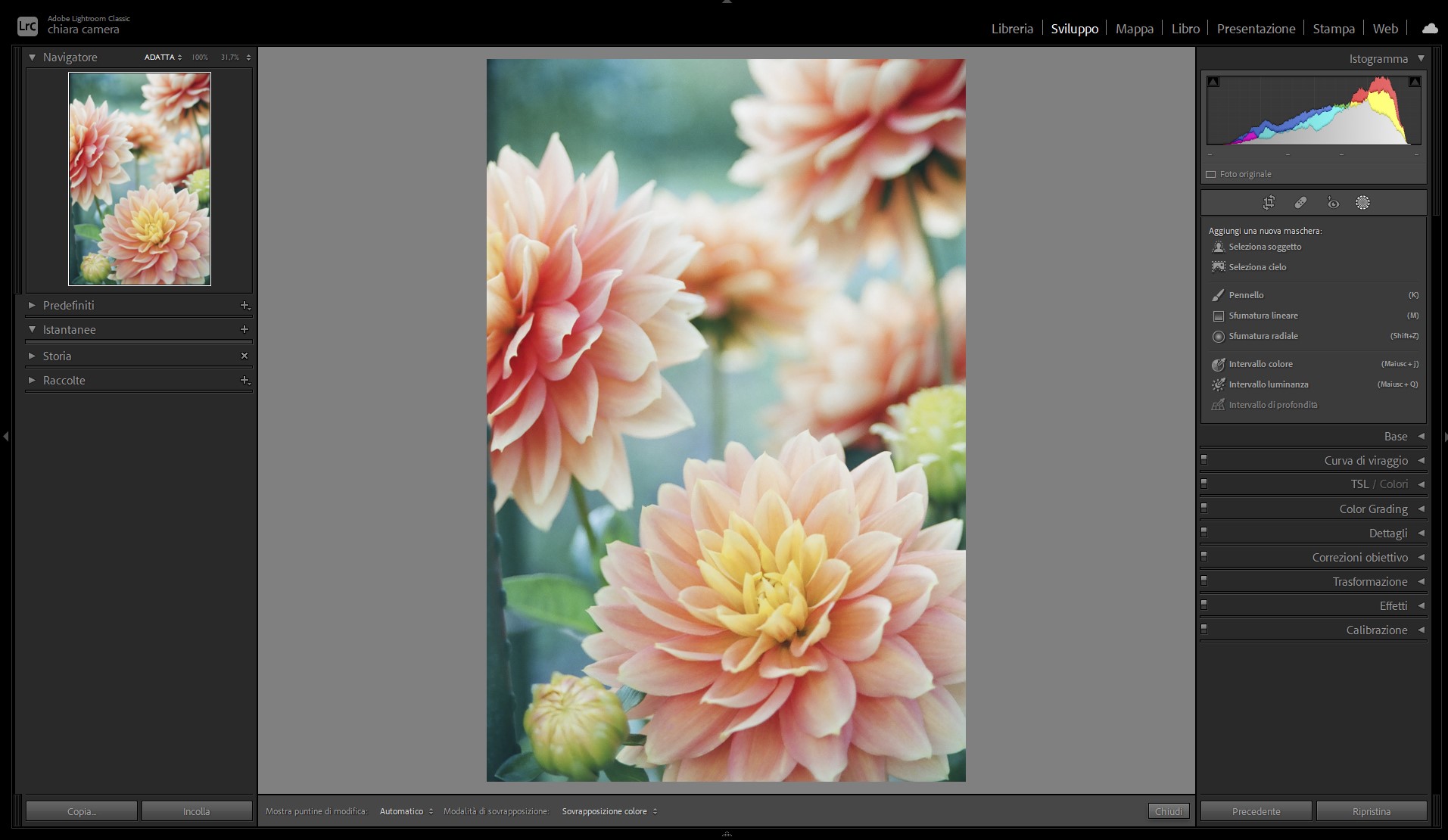The image size is (1448, 840).
Task: Toggle the masking tool in tool strip
Action: click(x=1362, y=202)
